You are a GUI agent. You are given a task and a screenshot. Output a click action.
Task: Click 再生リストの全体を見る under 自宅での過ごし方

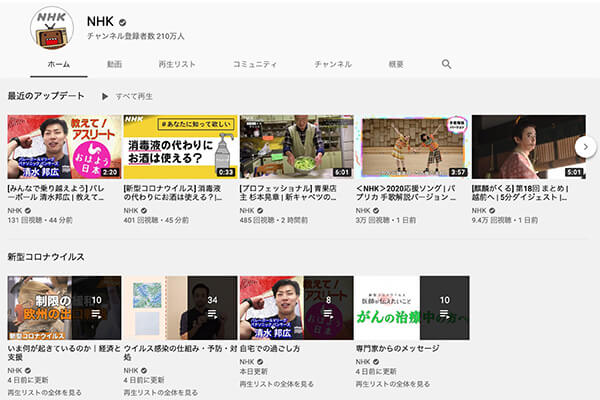click(x=277, y=384)
